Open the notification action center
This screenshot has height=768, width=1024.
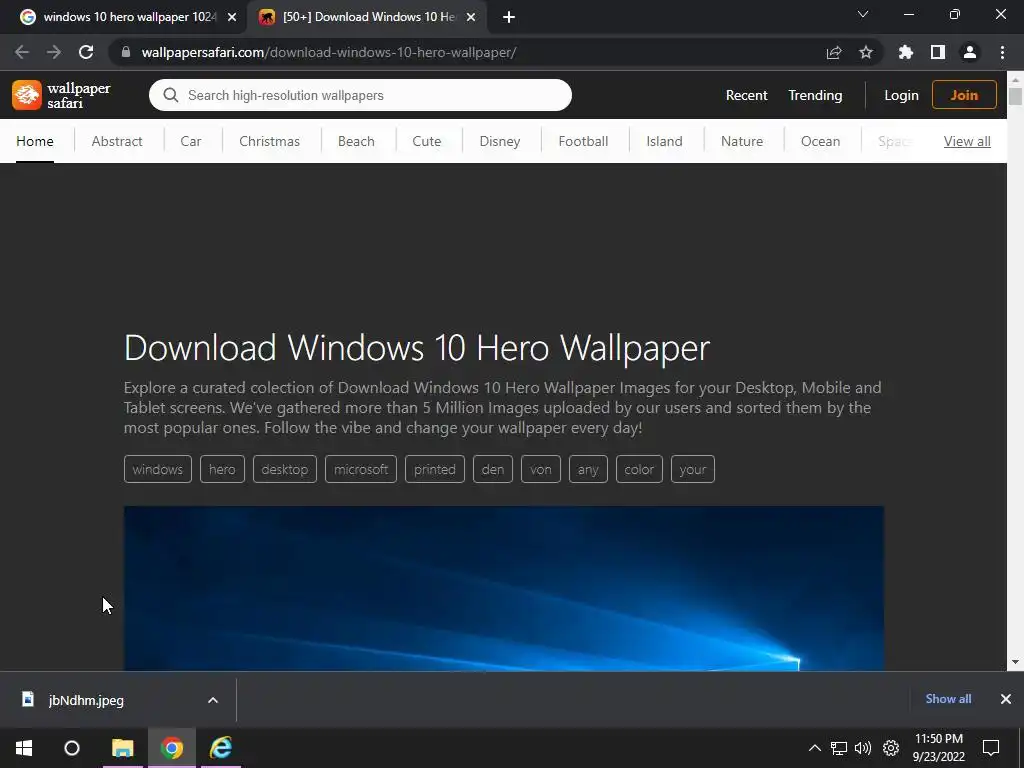pyautogui.click(x=991, y=748)
